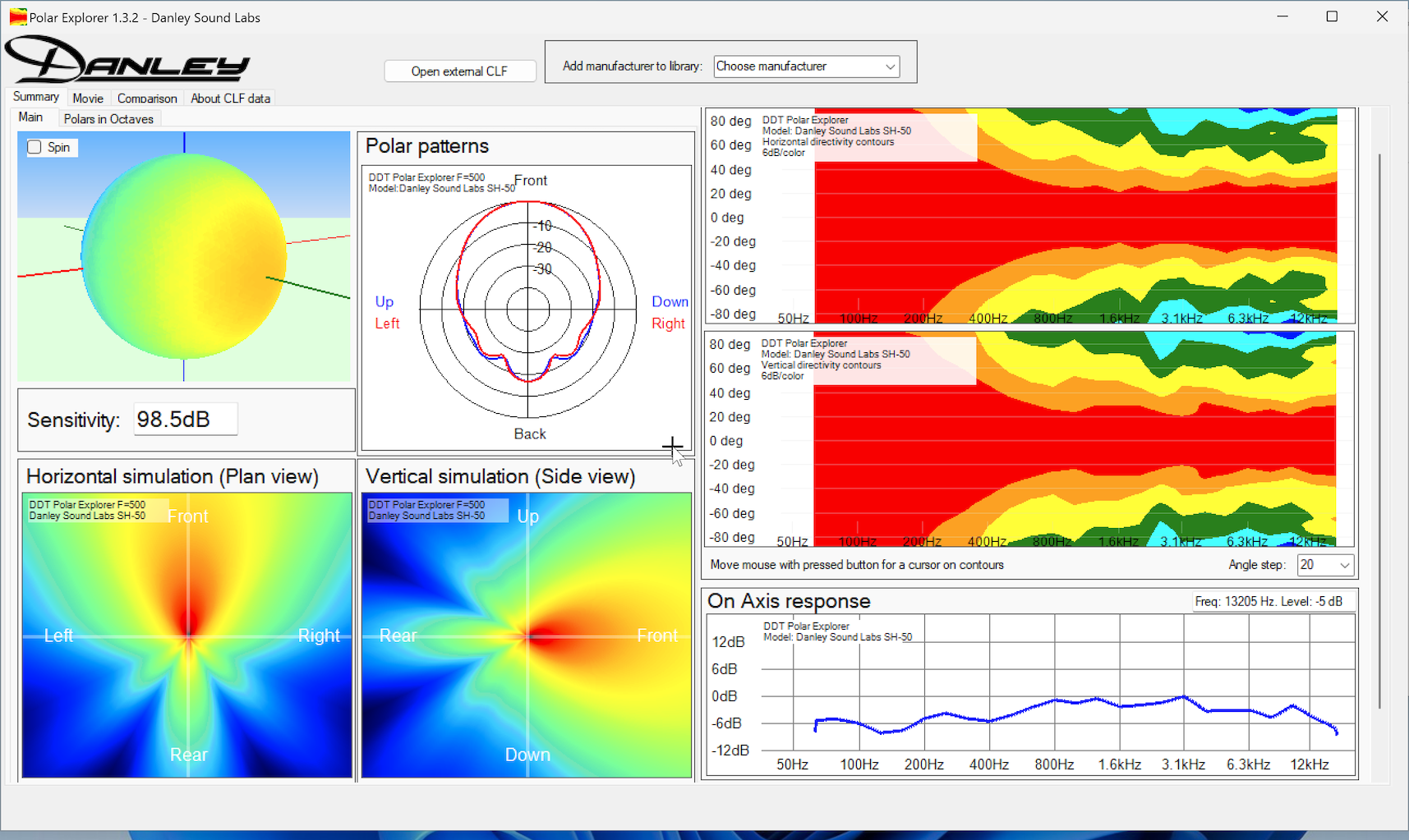Viewport: 1409px width, 840px height.
Task: Click the Front label in plan view
Action: pyautogui.click(x=188, y=516)
